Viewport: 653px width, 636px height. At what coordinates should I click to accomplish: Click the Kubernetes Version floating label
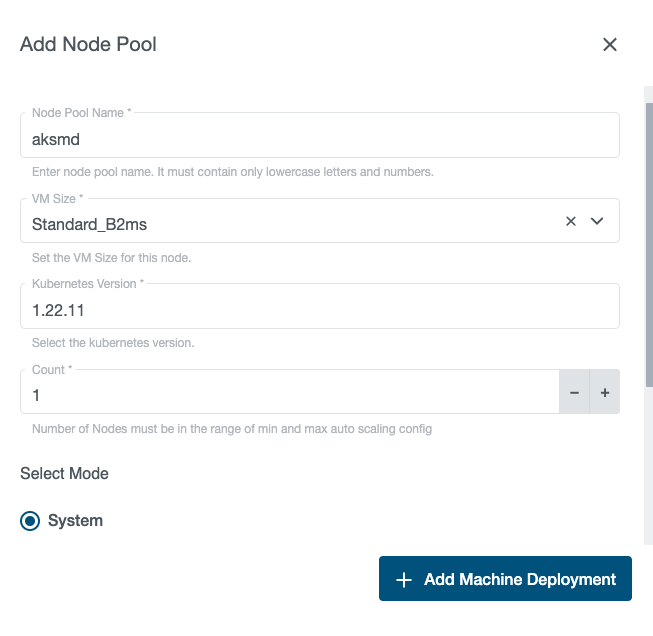(87, 284)
